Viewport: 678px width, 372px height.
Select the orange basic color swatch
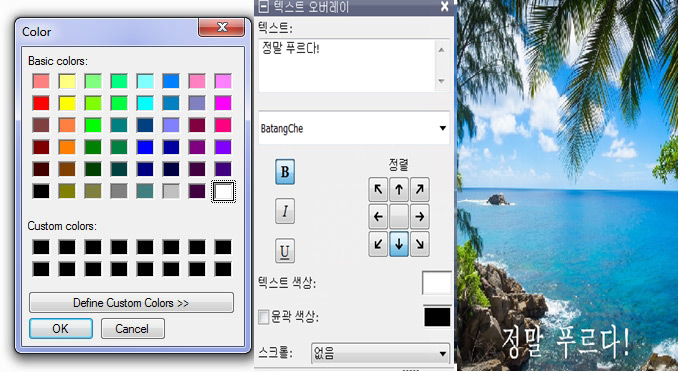point(67,147)
